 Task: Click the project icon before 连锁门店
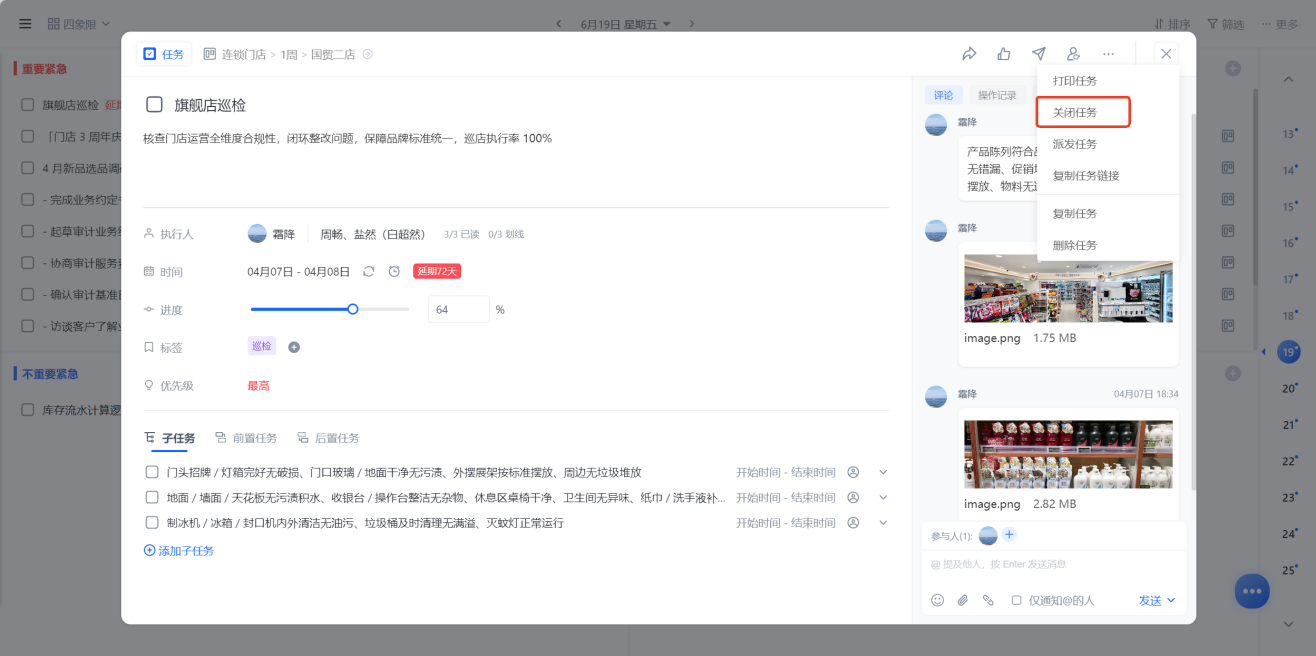pyautogui.click(x=210, y=54)
